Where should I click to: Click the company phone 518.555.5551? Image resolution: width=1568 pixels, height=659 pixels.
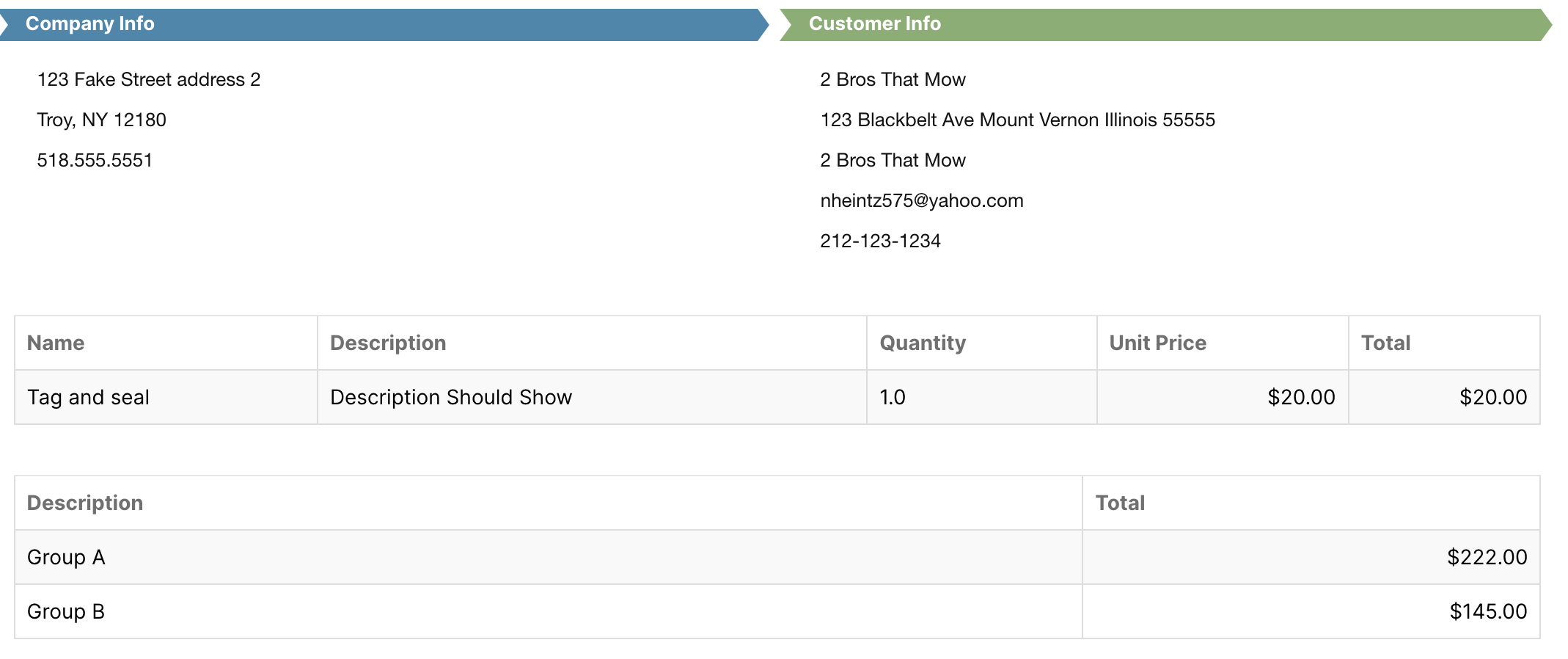pyautogui.click(x=95, y=160)
